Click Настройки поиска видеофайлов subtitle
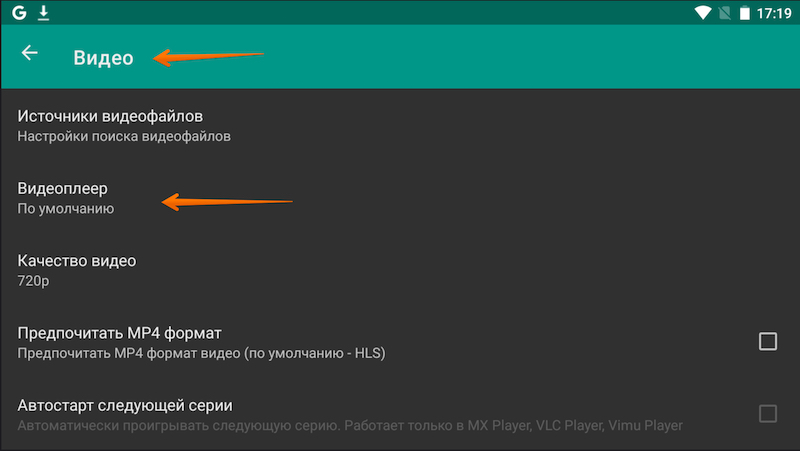The height and width of the screenshot is (451, 800). (124, 136)
